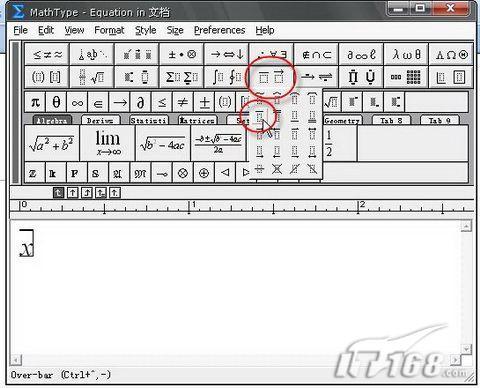Open relational symbols palette (≤≠≈)

[47, 54]
